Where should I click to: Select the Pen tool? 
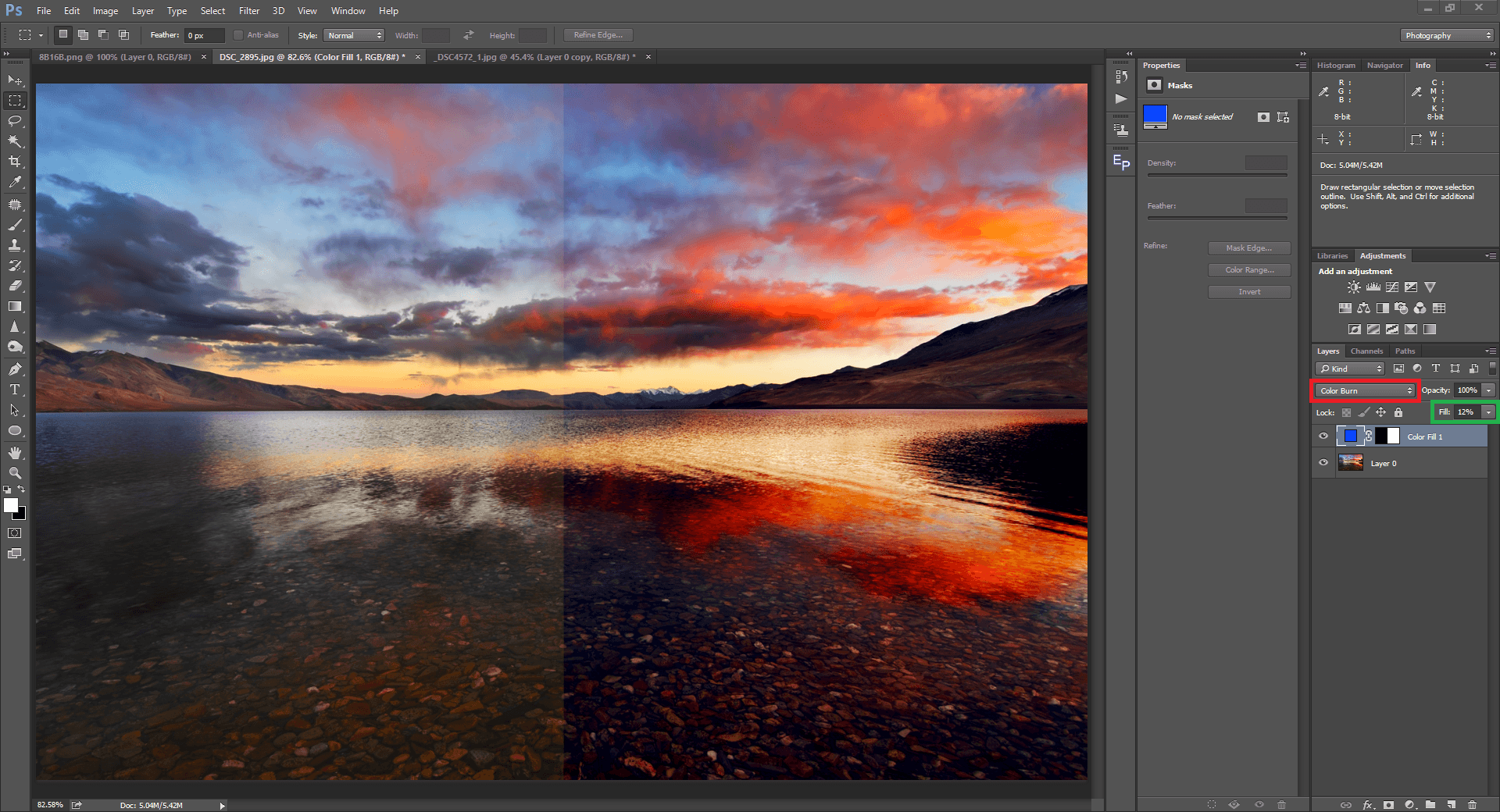click(15, 369)
